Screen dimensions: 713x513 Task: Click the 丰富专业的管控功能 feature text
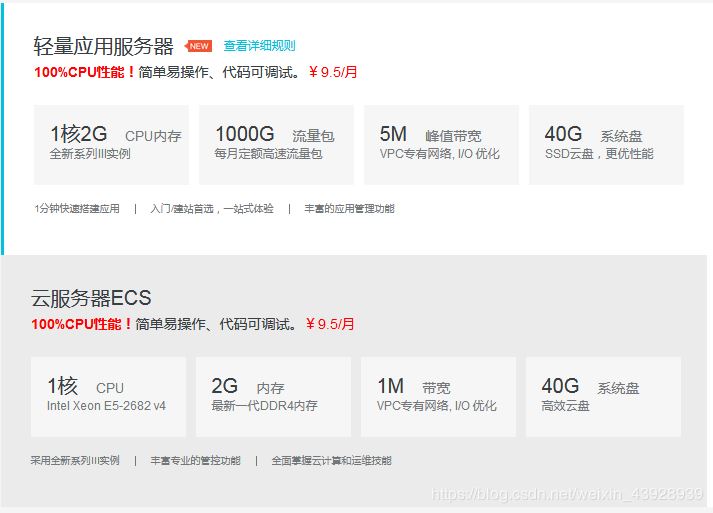[x=196, y=461]
